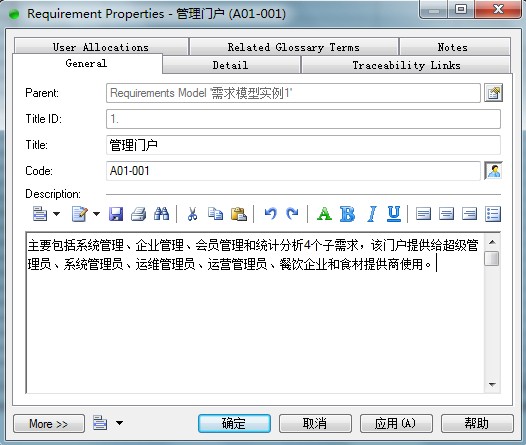
Task: Open the bottom menu dropdown next to More
Action: click(119, 423)
